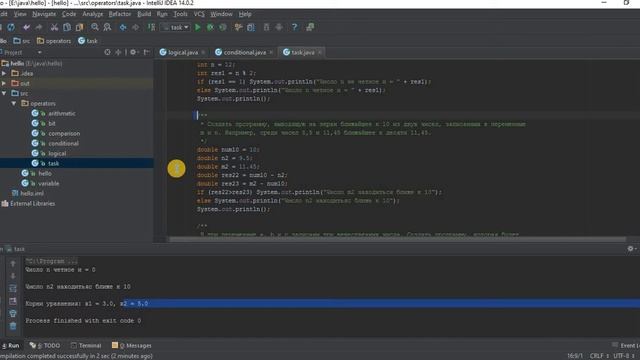This screenshot has height=360, width=640.
Task: Collapse the operators package
Action: pyautogui.click(x=14, y=103)
